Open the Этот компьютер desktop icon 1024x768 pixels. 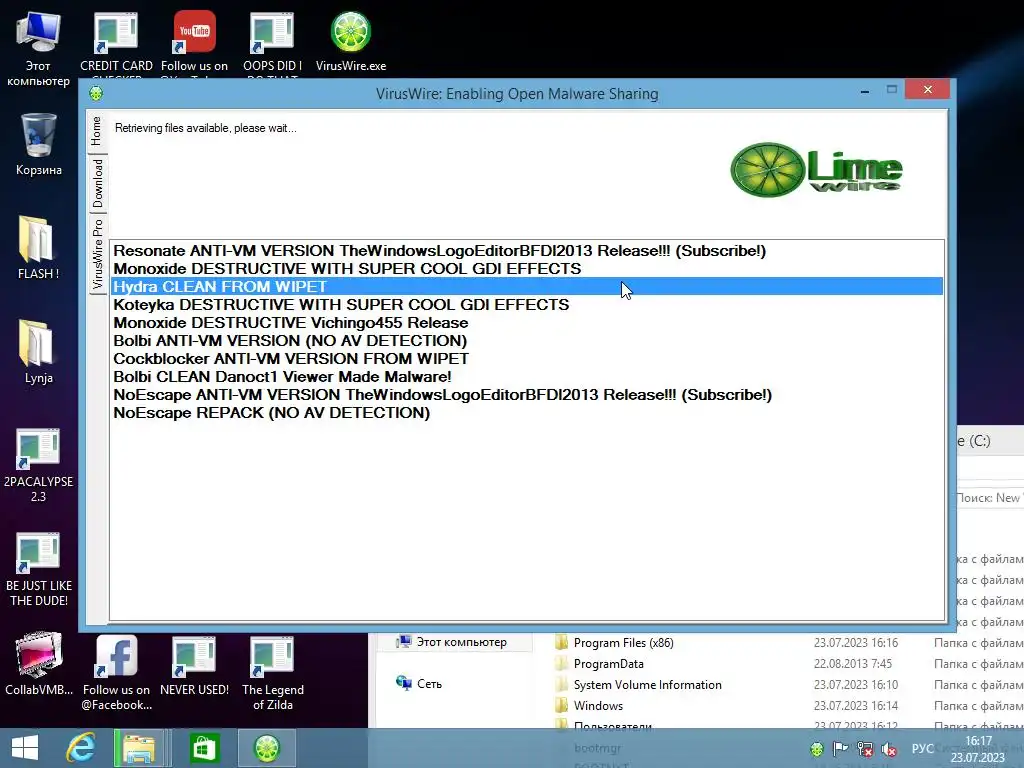tap(39, 50)
